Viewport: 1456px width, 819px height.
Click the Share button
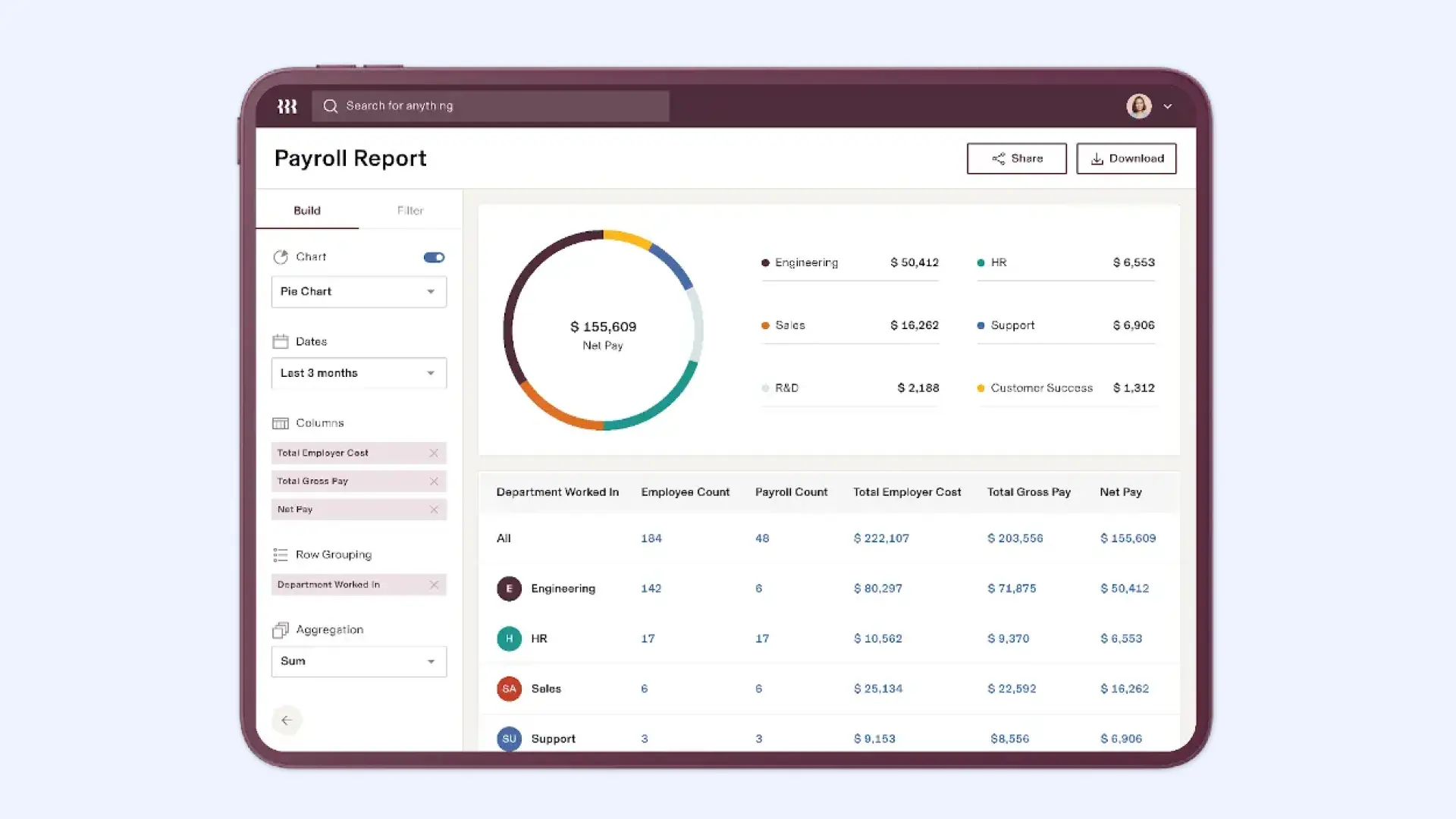1016,158
